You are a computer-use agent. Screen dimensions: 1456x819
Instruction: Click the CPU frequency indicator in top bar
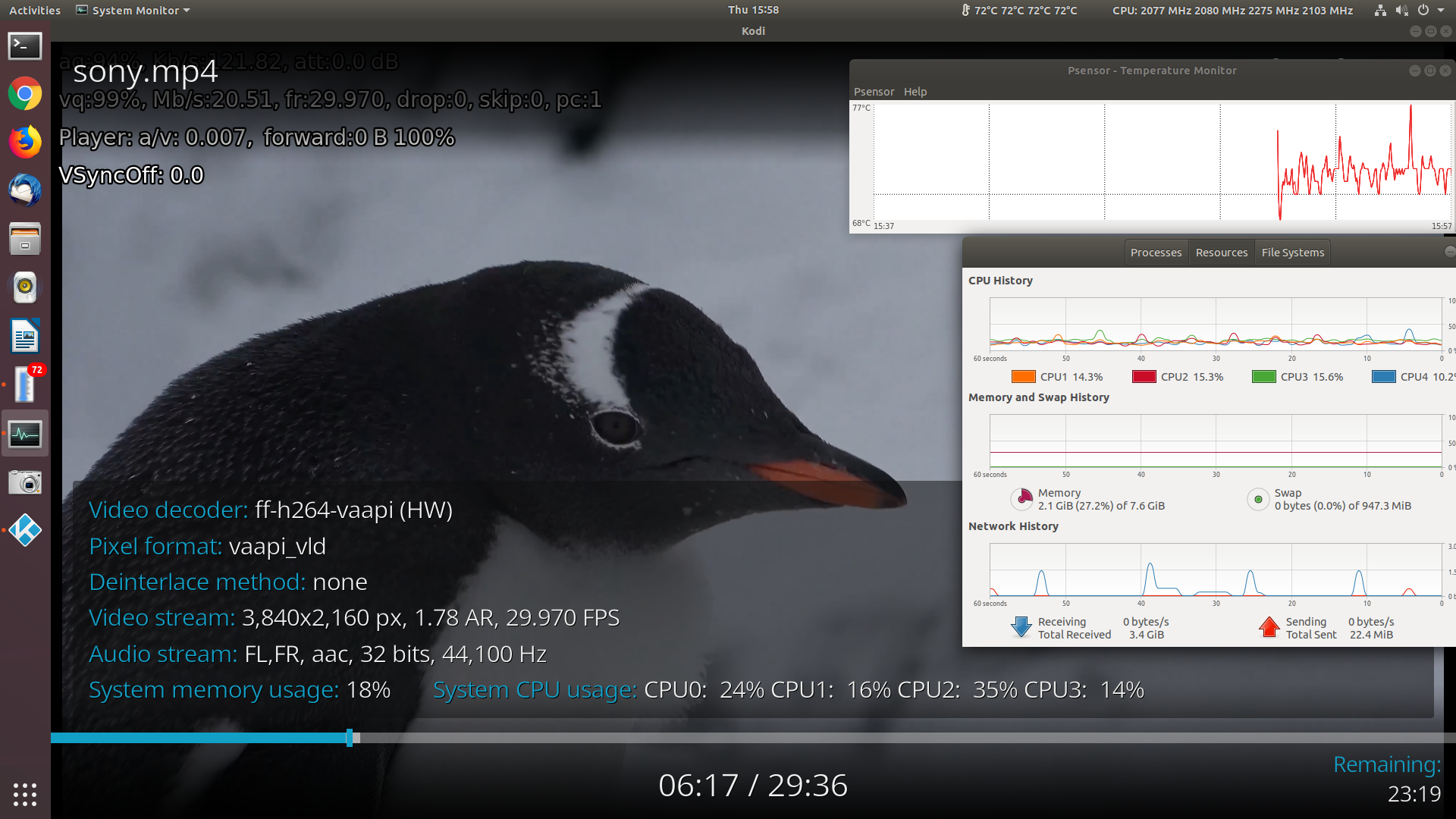click(1232, 10)
